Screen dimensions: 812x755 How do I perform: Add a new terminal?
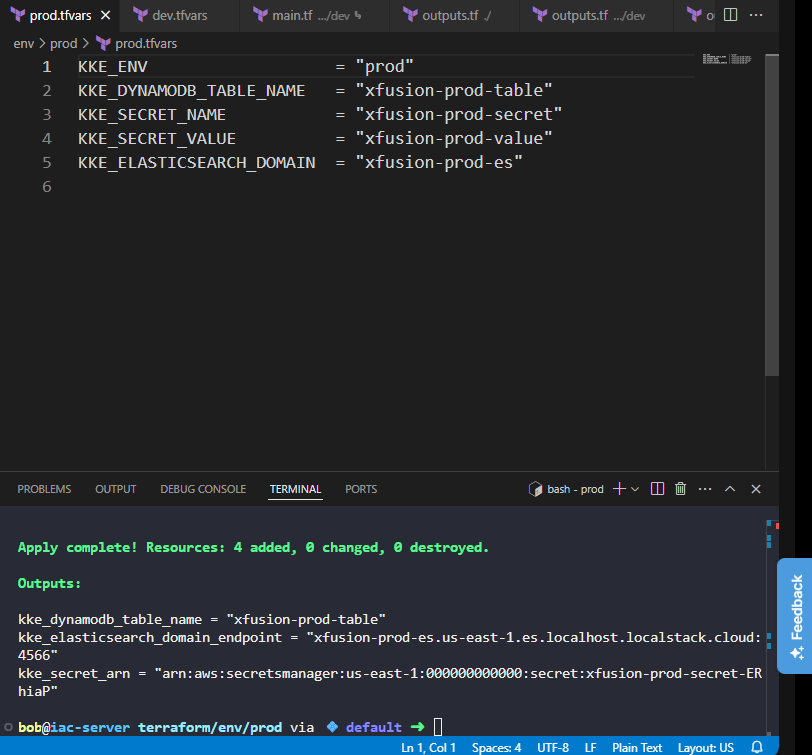point(619,489)
